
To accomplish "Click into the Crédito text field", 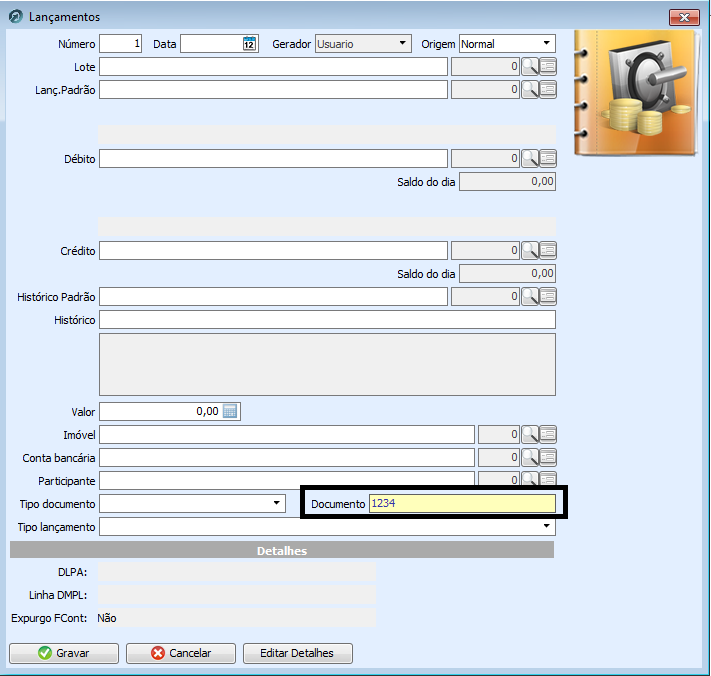I will pyautogui.click(x=273, y=250).
